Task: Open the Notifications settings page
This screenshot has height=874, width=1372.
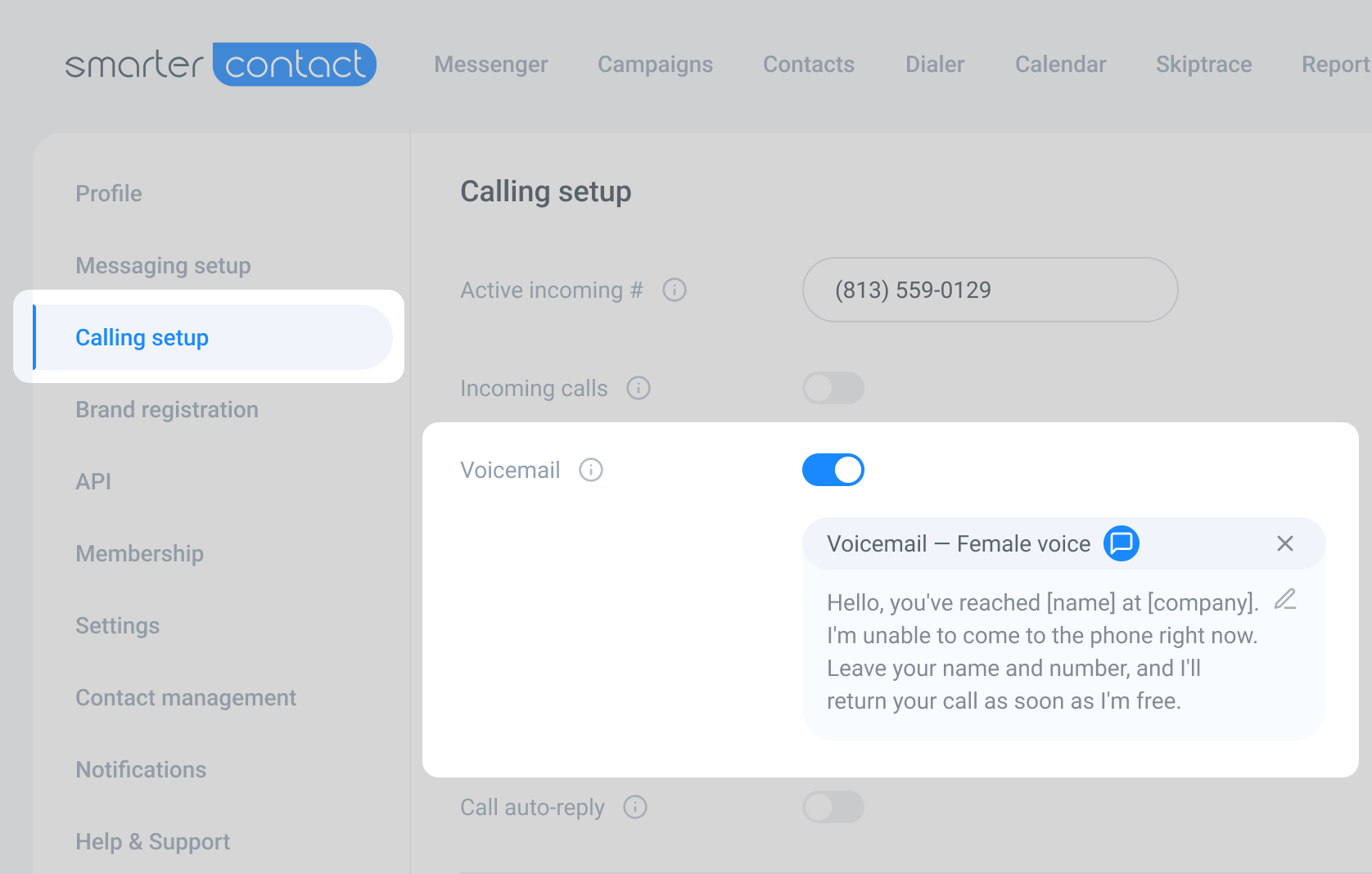Action: tap(141, 769)
